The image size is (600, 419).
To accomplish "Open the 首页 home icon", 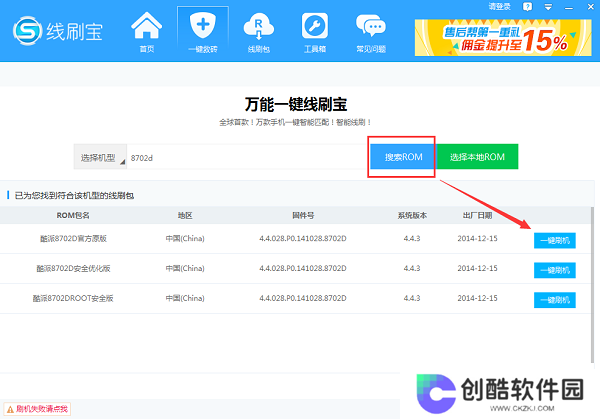I will click(x=147, y=31).
